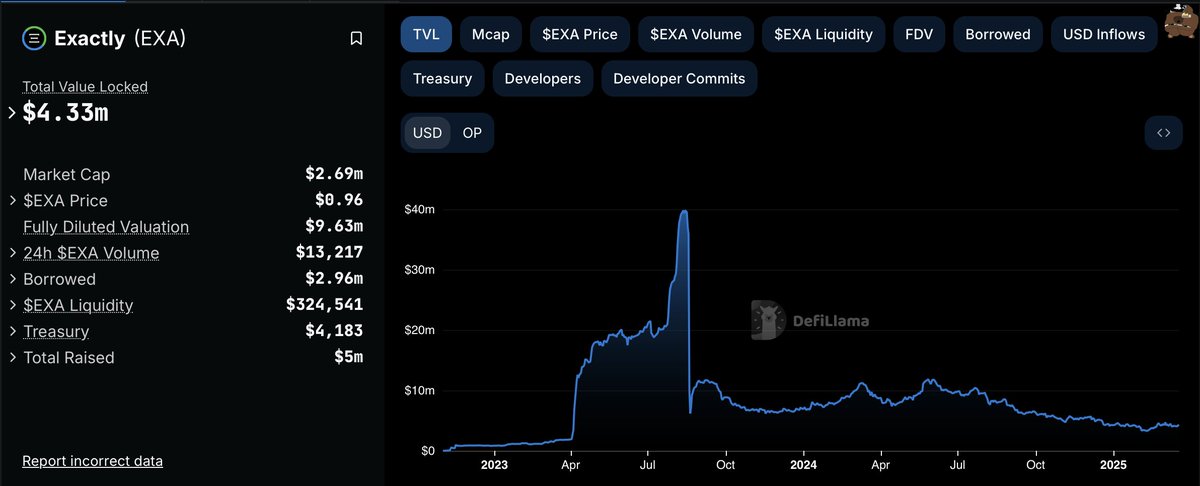Viewport: 1200px width, 486px height.
Task: Click the $13,217 volume value
Action: tap(329, 253)
